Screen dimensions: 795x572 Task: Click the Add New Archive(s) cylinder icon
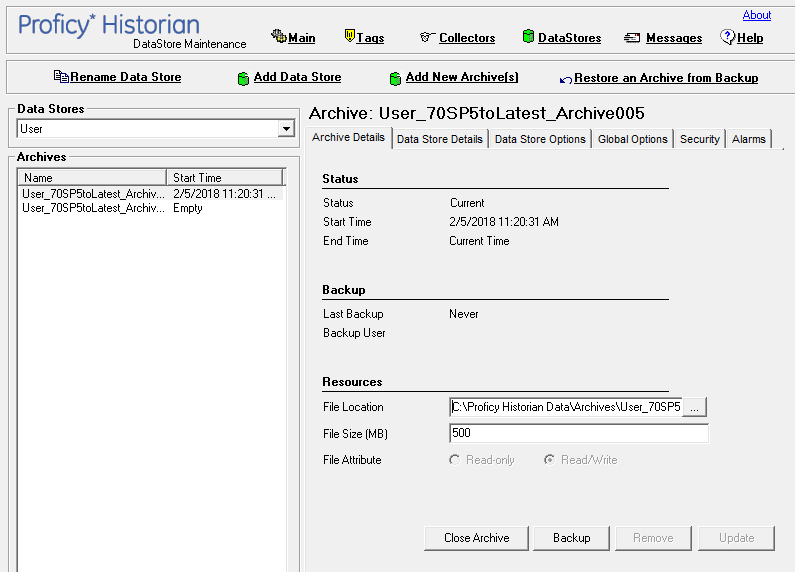pos(395,78)
